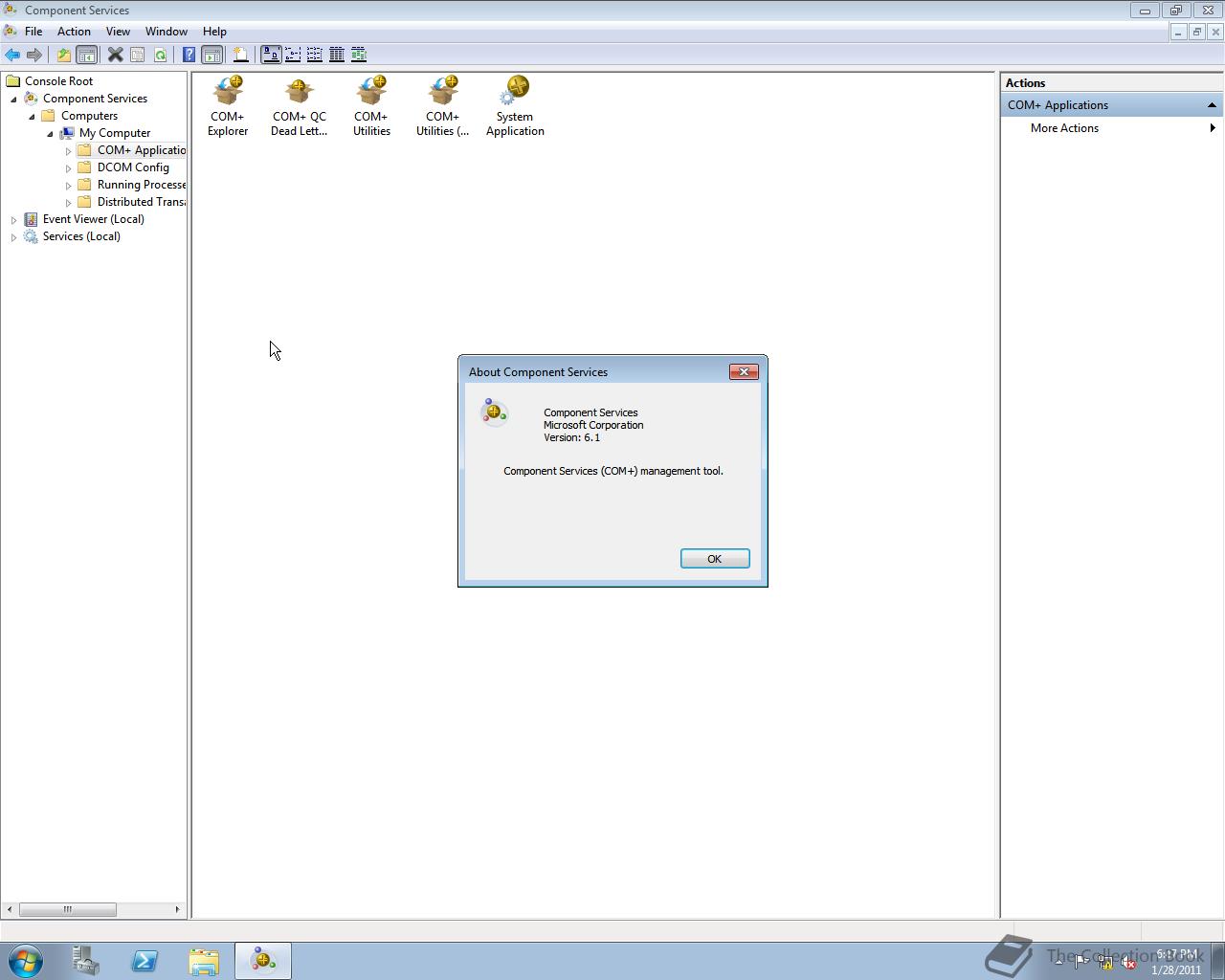Screen dimensions: 1225x980
Task: Open the Help menu
Action: pyautogui.click(x=214, y=32)
